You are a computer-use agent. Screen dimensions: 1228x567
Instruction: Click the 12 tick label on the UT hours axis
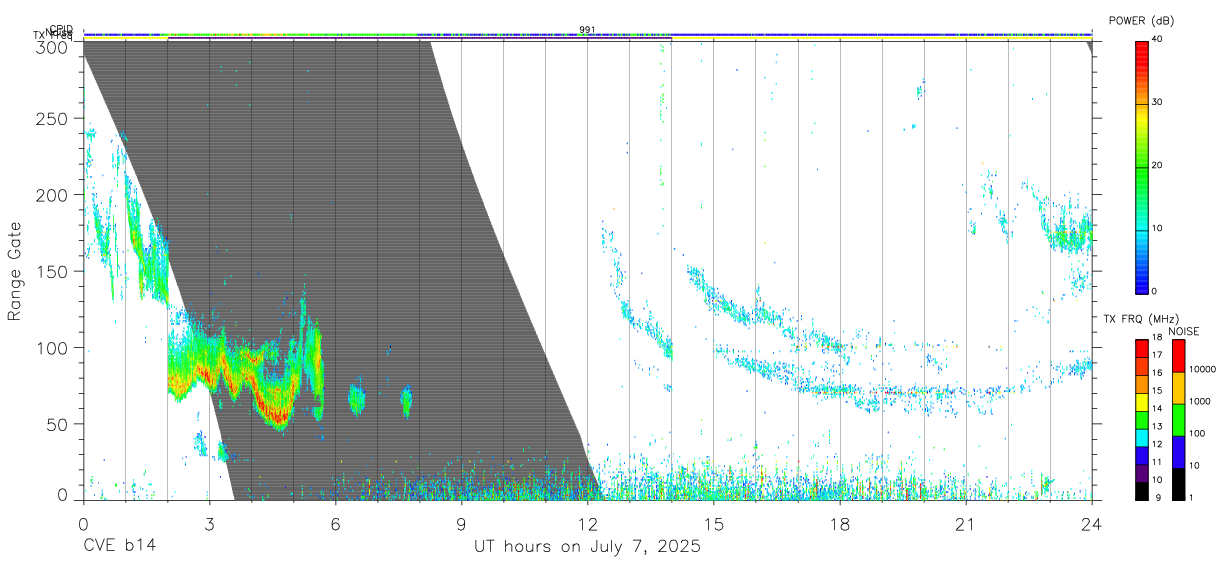(587, 524)
